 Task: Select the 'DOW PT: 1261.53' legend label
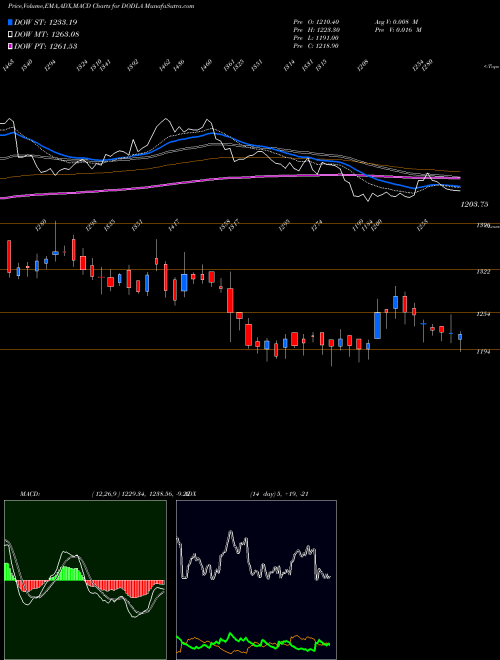(45, 46)
